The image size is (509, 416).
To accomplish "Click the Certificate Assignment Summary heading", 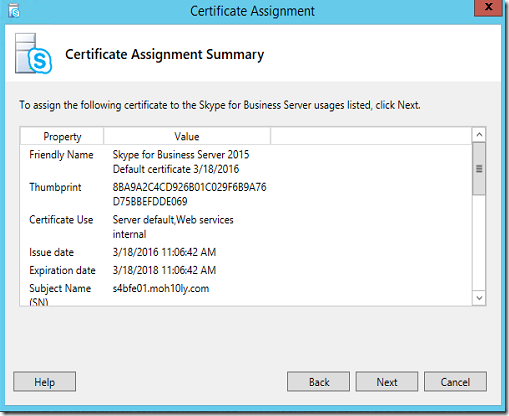I will tap(164, 54).
